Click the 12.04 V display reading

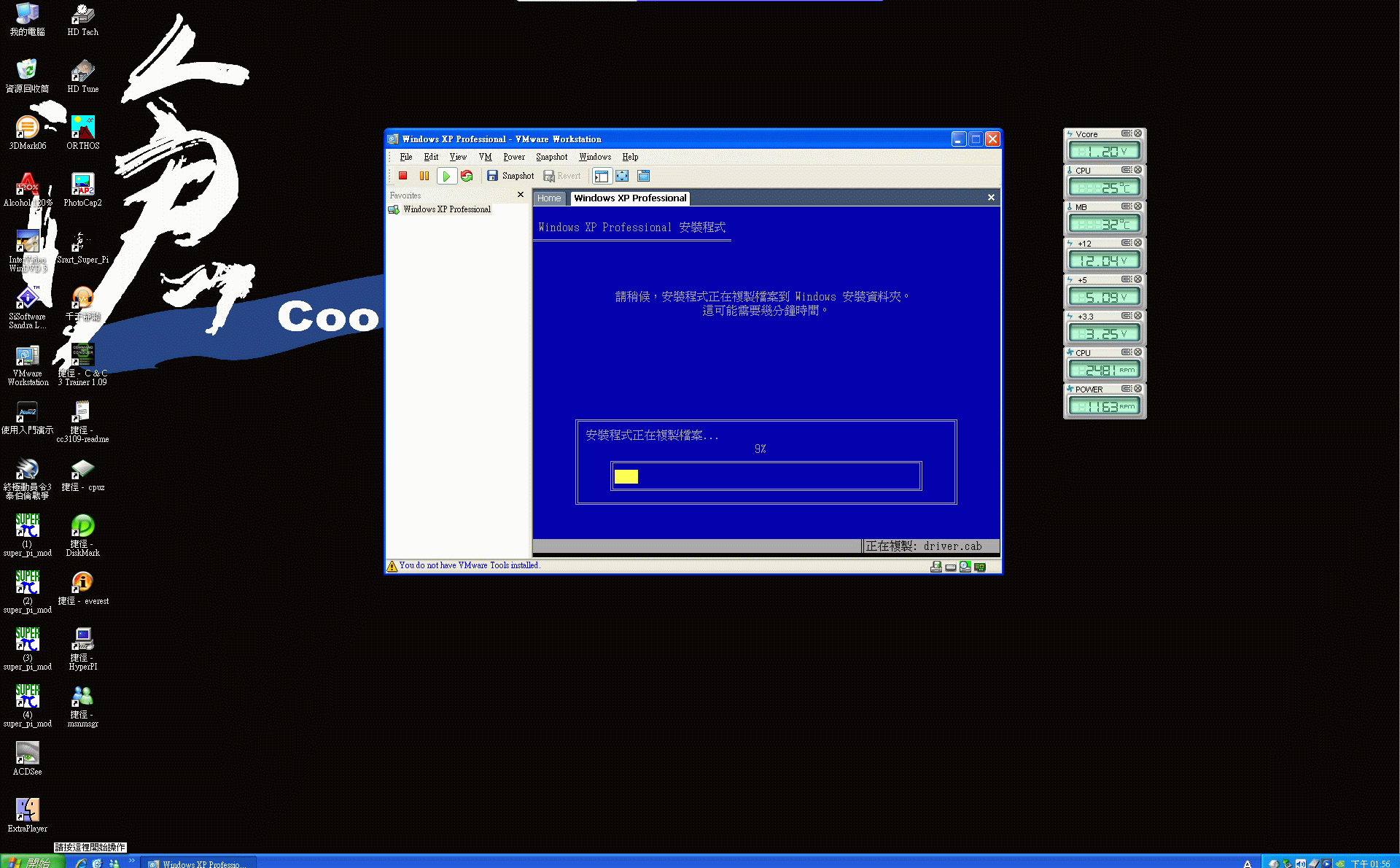coord(1104,260)
